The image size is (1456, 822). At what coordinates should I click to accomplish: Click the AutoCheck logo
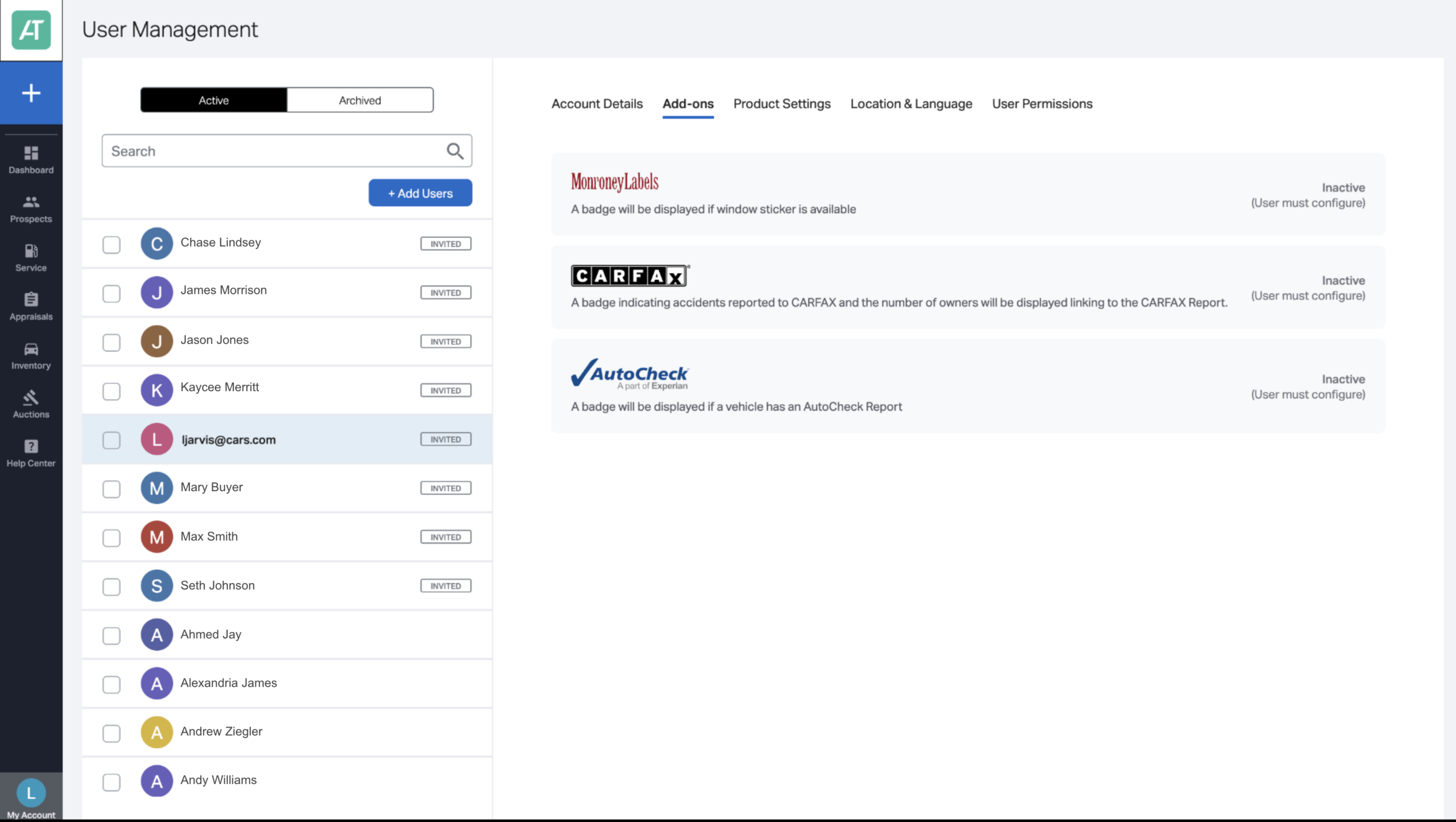(x=630, y=374)
